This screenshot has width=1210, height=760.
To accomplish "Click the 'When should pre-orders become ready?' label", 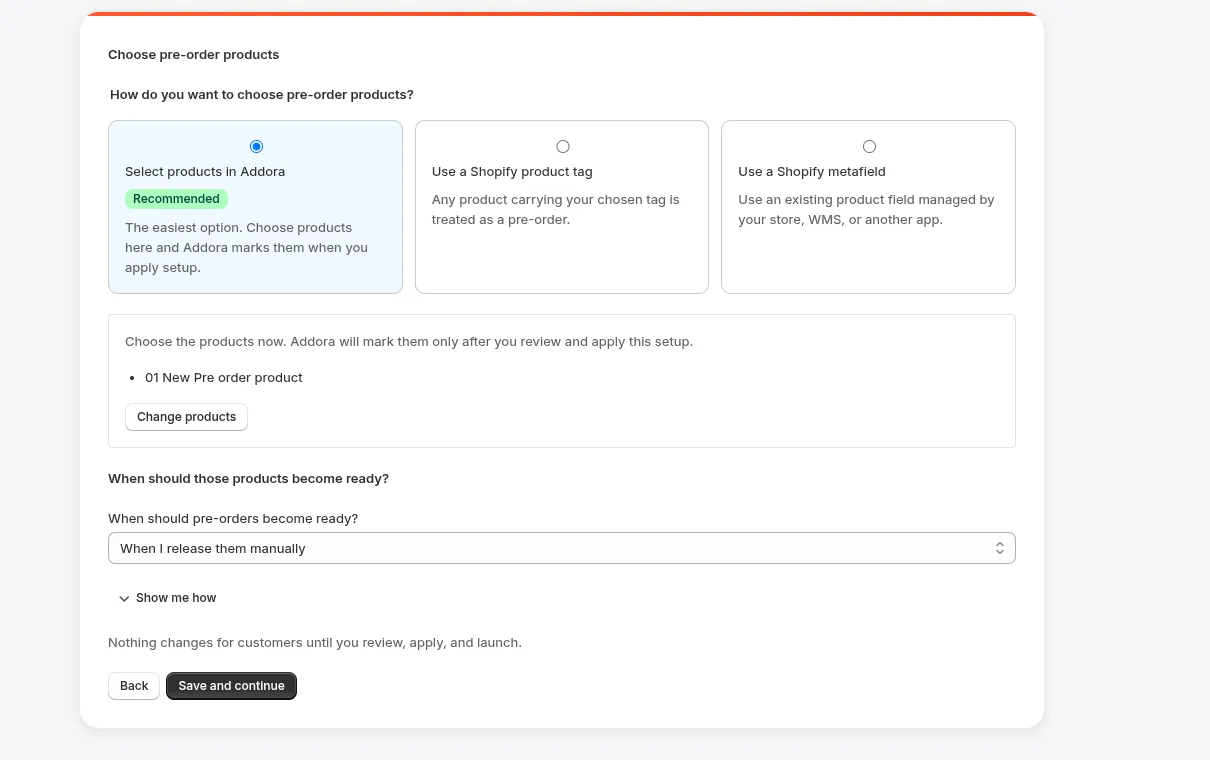I will [x=233, y=518].
